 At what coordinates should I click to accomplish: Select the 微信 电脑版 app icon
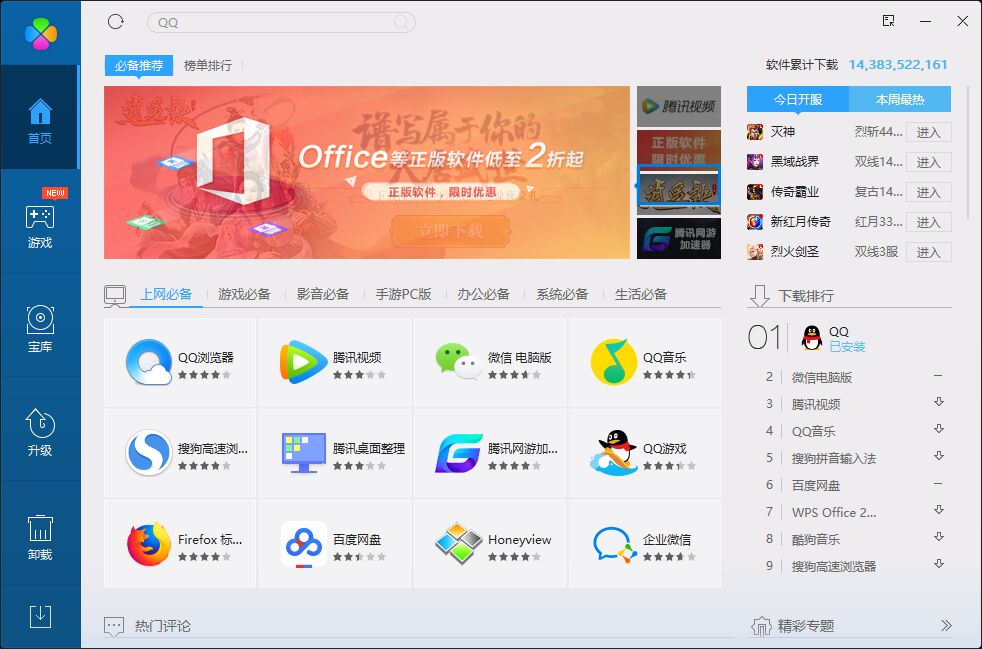click(x=458, y=362)
